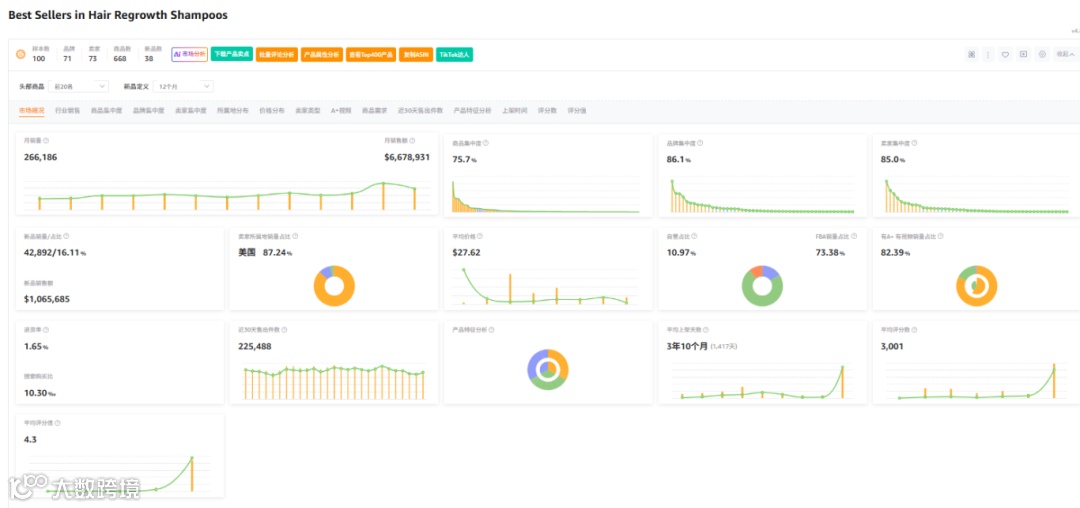
Task: Click the 产品特征分析 donut chart
Action: [548, 370]
